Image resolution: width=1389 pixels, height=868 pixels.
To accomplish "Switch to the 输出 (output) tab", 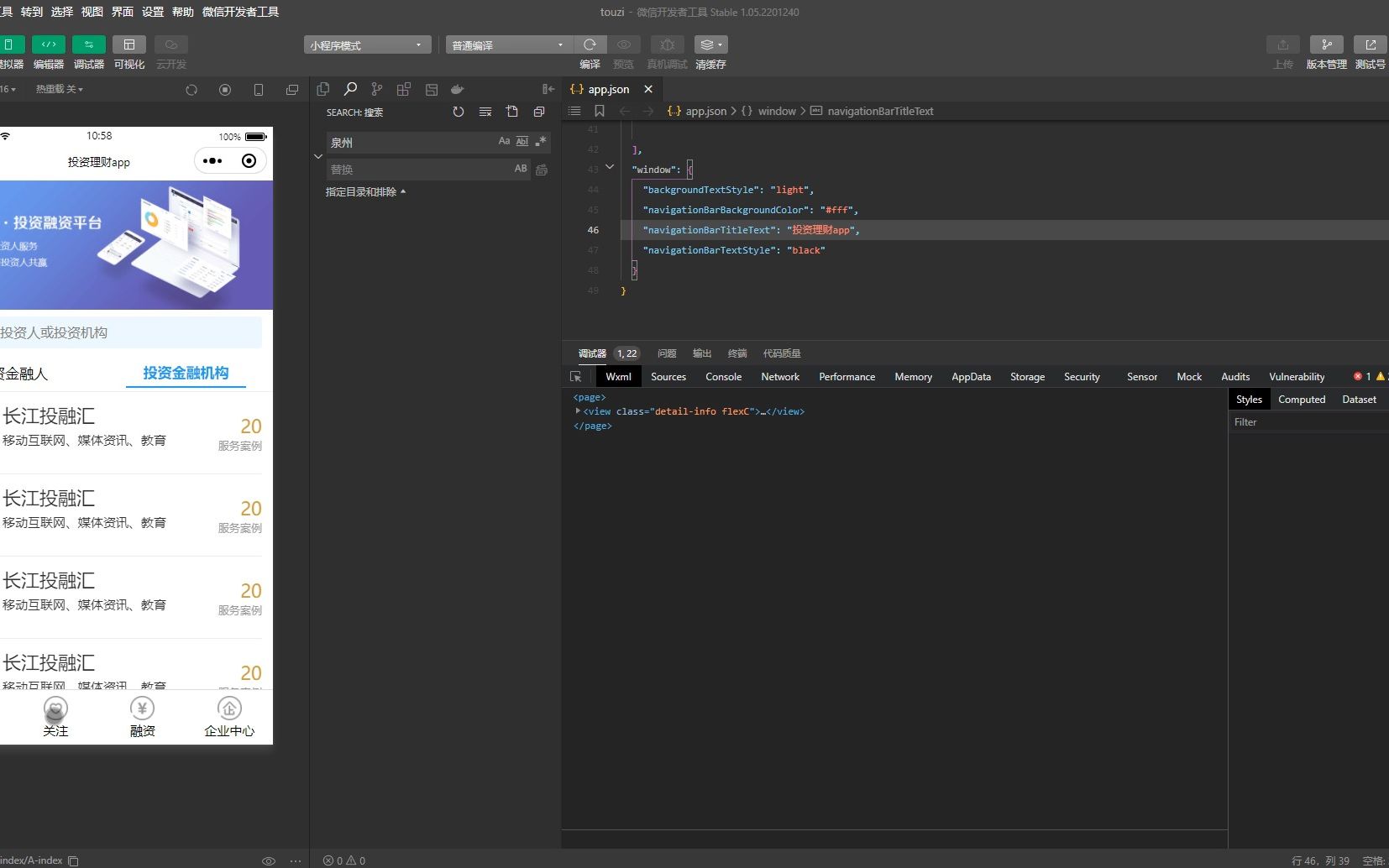I will pos(702,353).
